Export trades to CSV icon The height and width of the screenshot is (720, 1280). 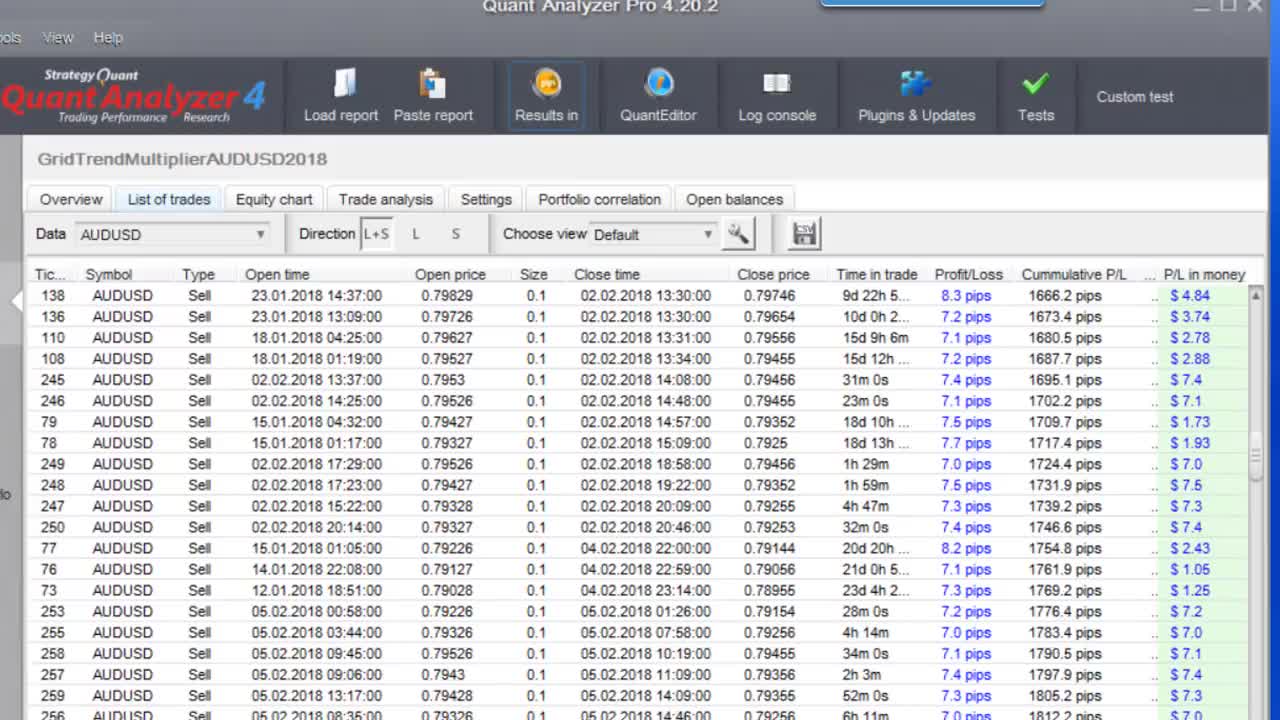coord(804,234)
